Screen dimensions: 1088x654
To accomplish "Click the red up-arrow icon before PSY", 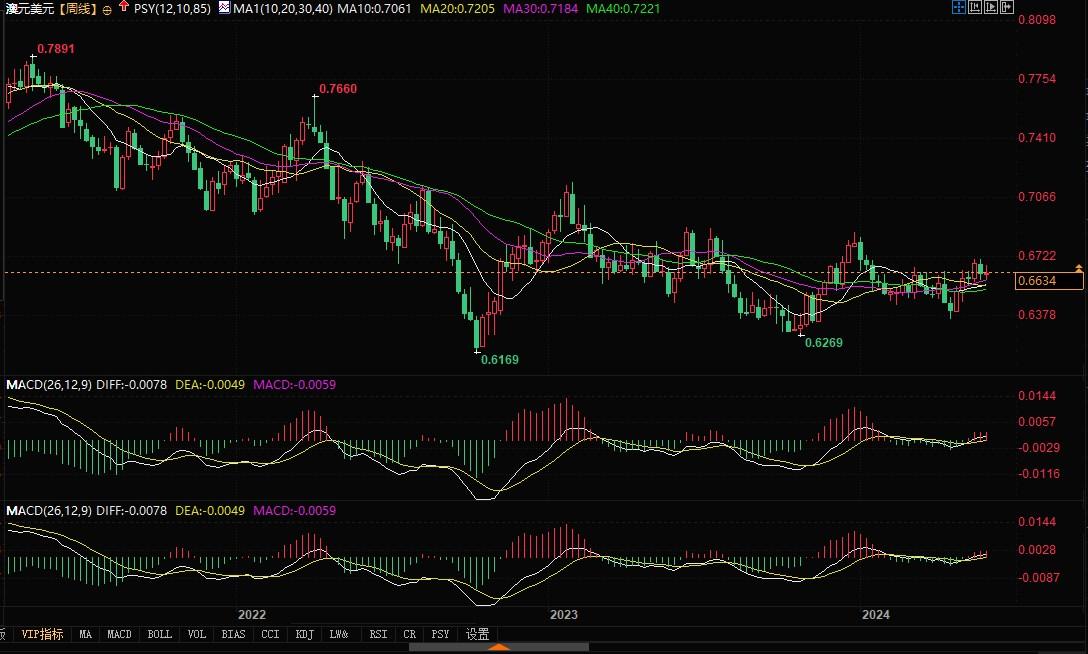I will tap(122, 8).
